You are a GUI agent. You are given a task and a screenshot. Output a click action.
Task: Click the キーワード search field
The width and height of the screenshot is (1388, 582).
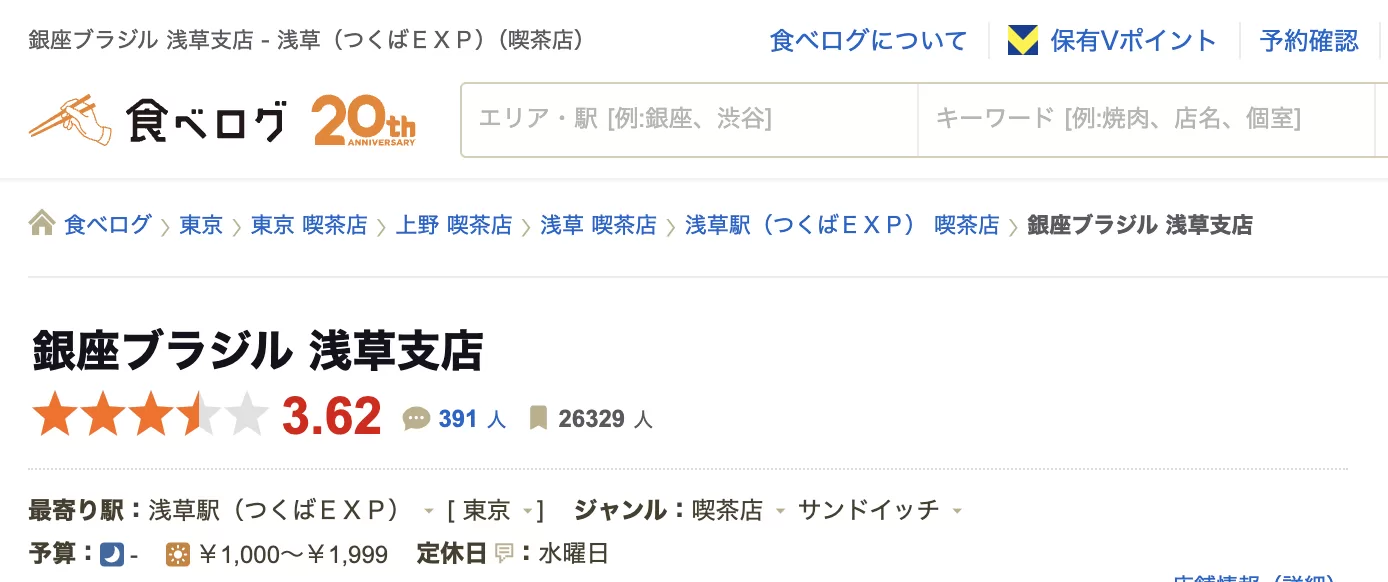pyautogui.click(x=1150, y=120)
